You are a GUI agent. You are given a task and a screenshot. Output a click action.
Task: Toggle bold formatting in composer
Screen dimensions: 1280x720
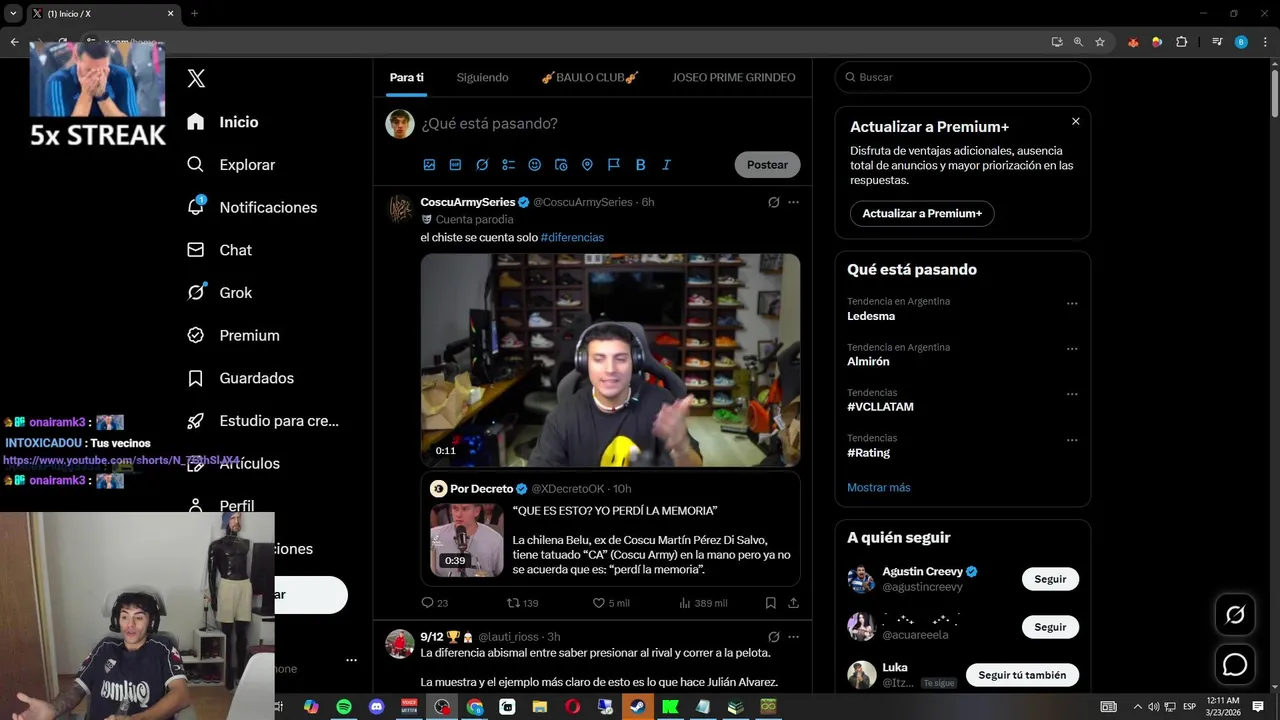640,165
